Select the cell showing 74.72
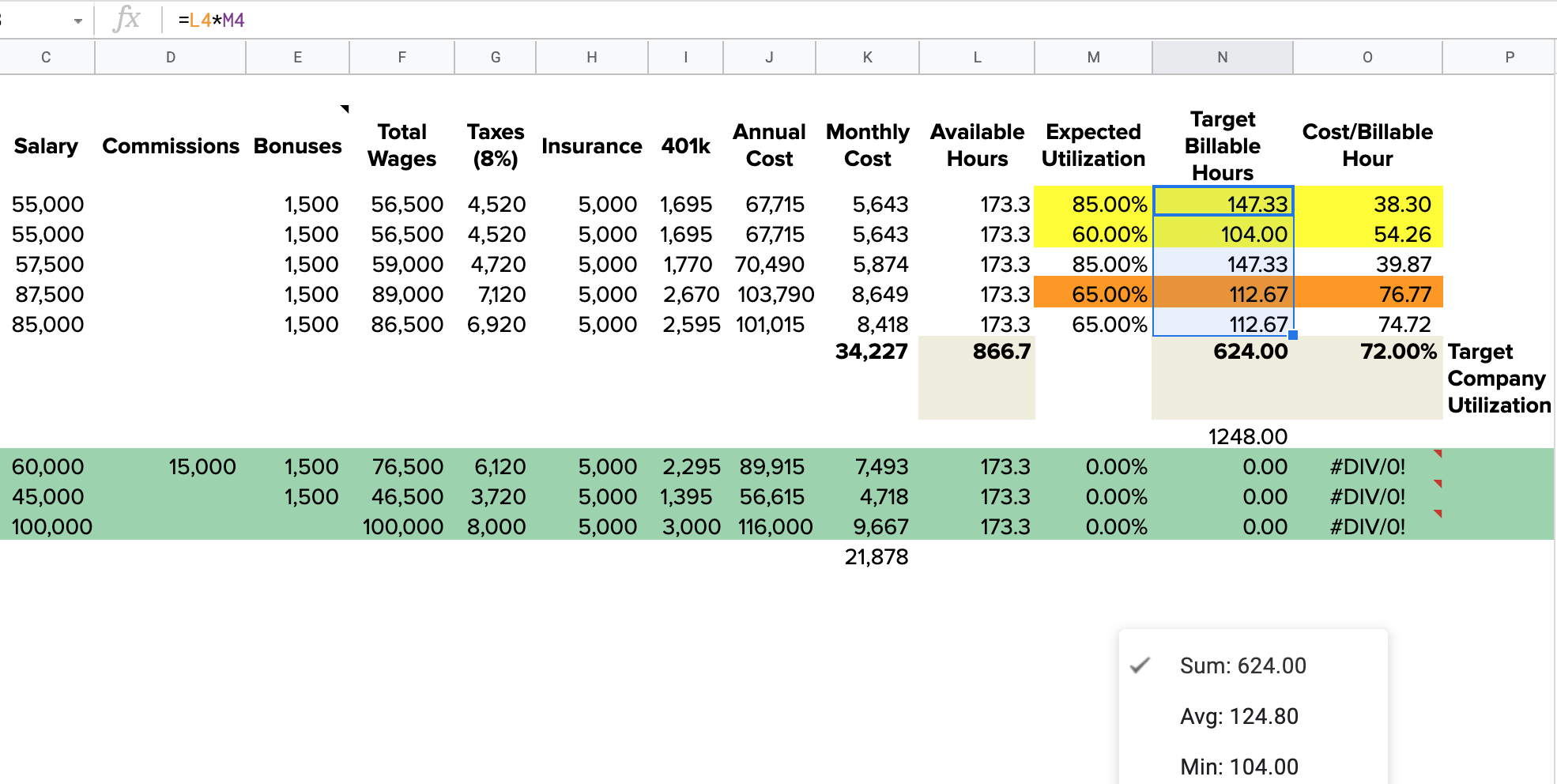This screenshot has height=784, width=1557. pos(1368,324)
